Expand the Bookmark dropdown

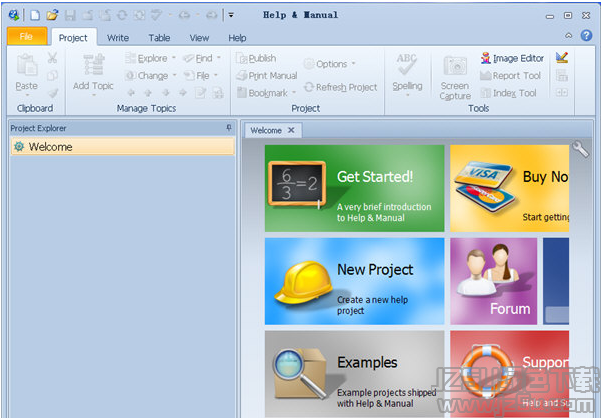point(294,92)
